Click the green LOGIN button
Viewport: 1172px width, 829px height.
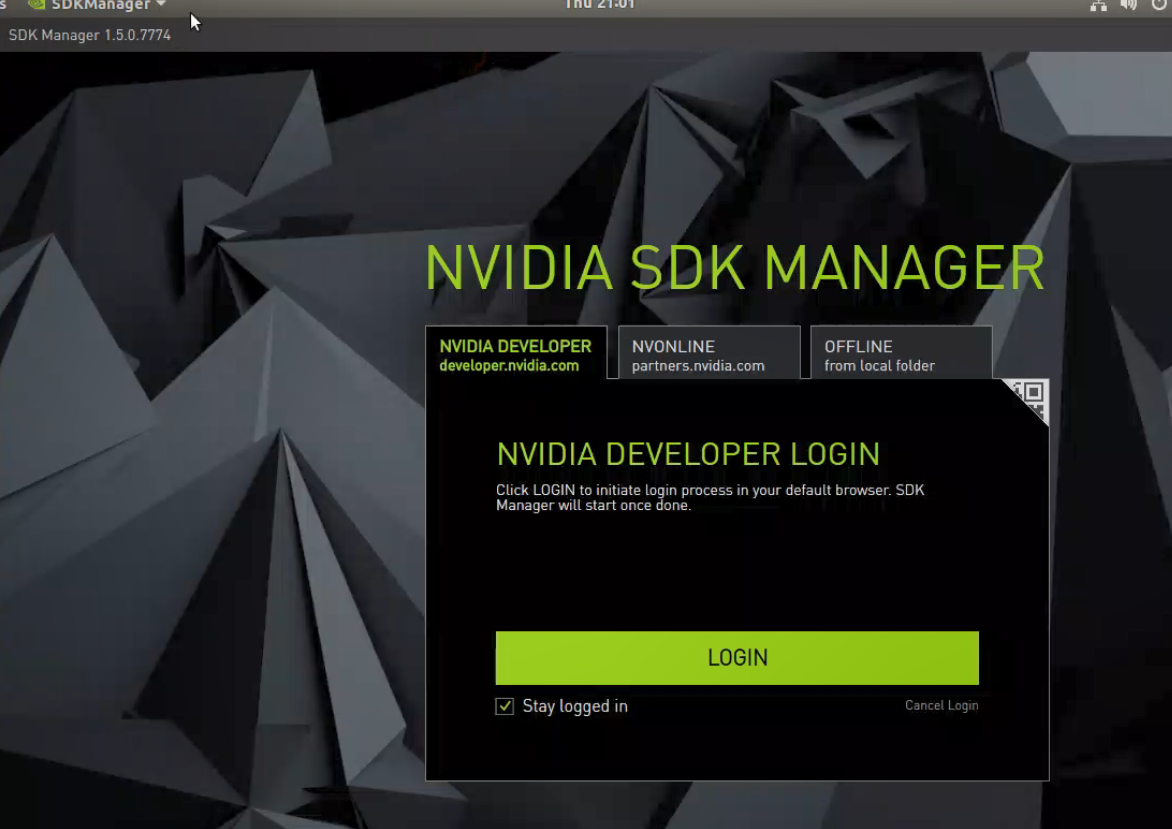[737, 658]
